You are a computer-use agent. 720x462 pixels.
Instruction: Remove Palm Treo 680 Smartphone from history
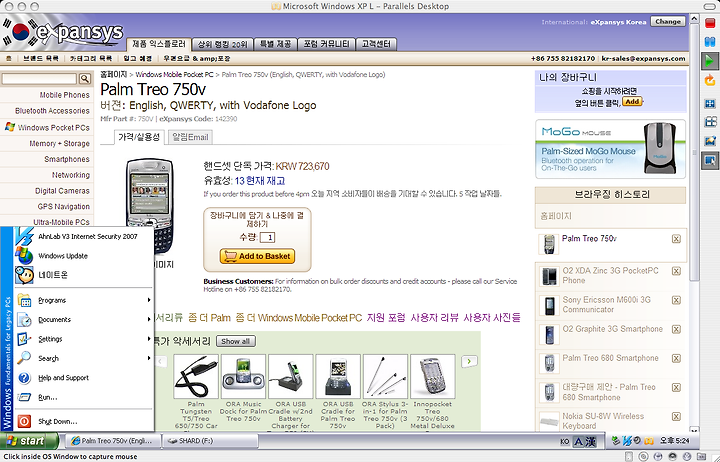point(676,358)
